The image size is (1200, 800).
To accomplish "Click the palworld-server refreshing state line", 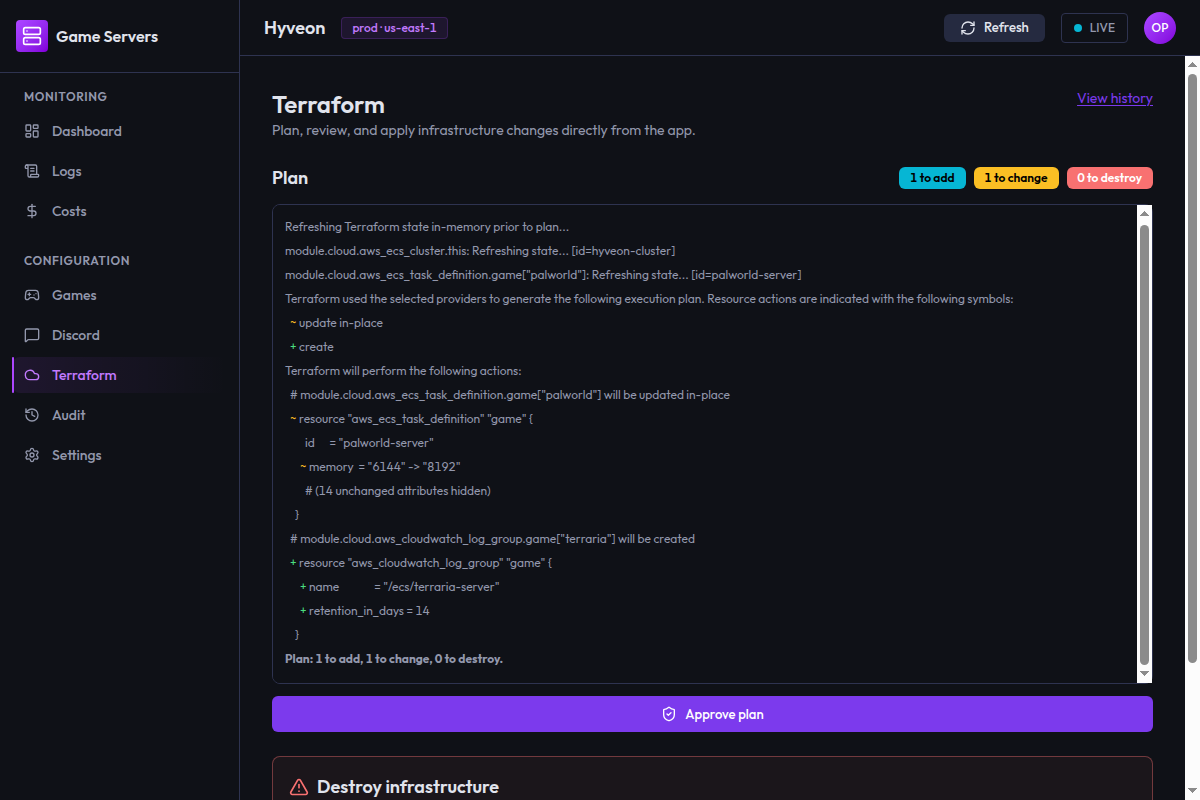I will coord(543,275).
